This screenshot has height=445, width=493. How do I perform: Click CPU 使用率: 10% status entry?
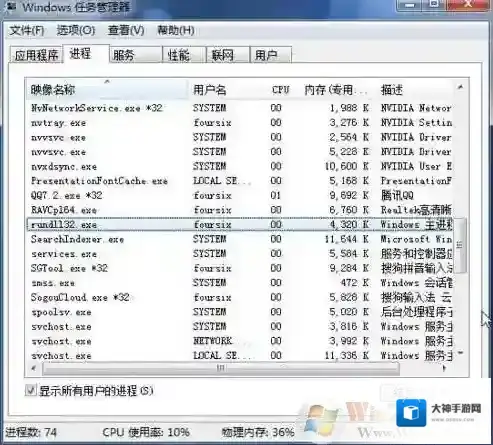pyautogui.click(x=146, y=432)
